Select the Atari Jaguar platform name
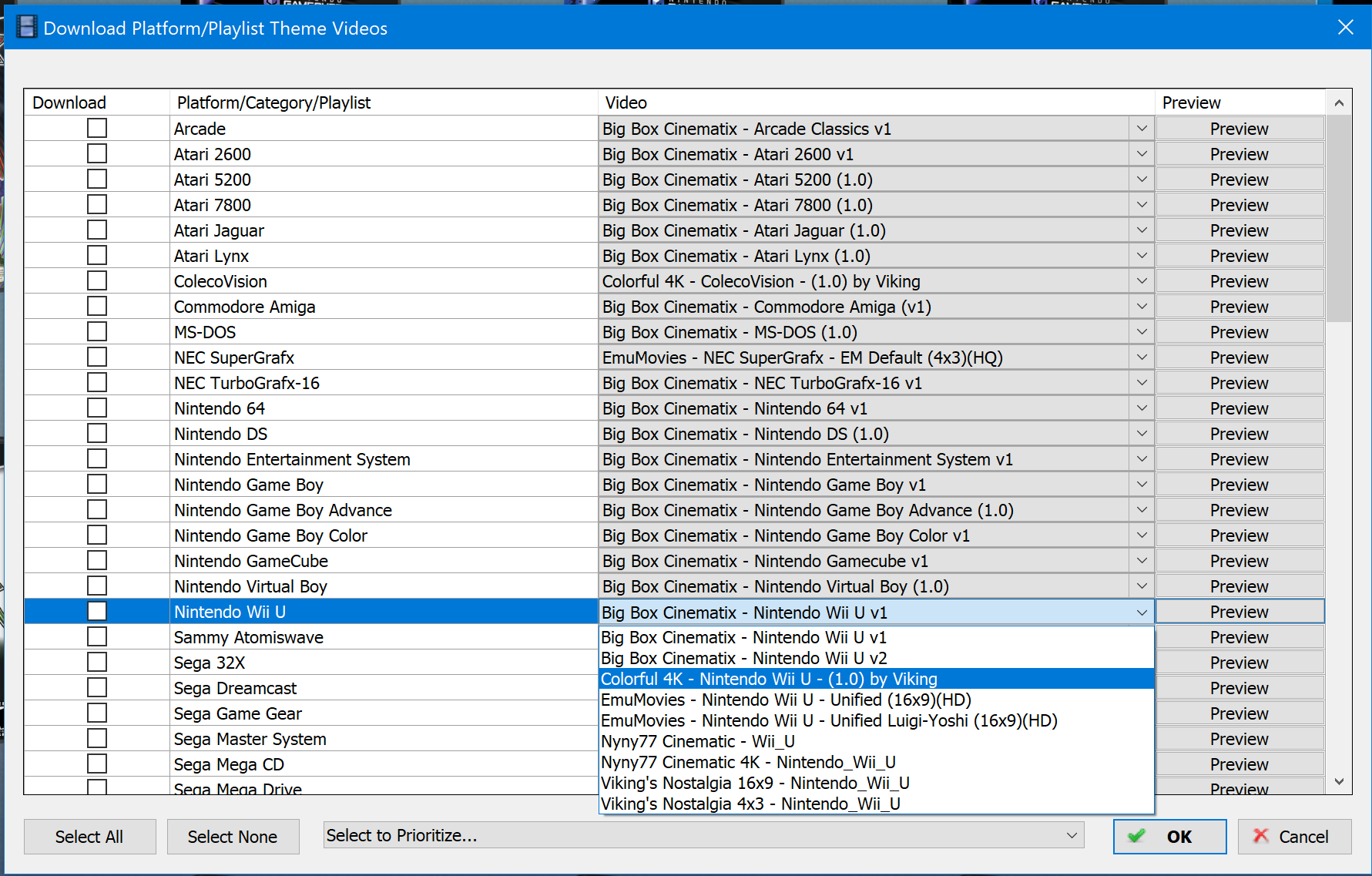This screenshot has height=876, width=1372. (219, 230)
